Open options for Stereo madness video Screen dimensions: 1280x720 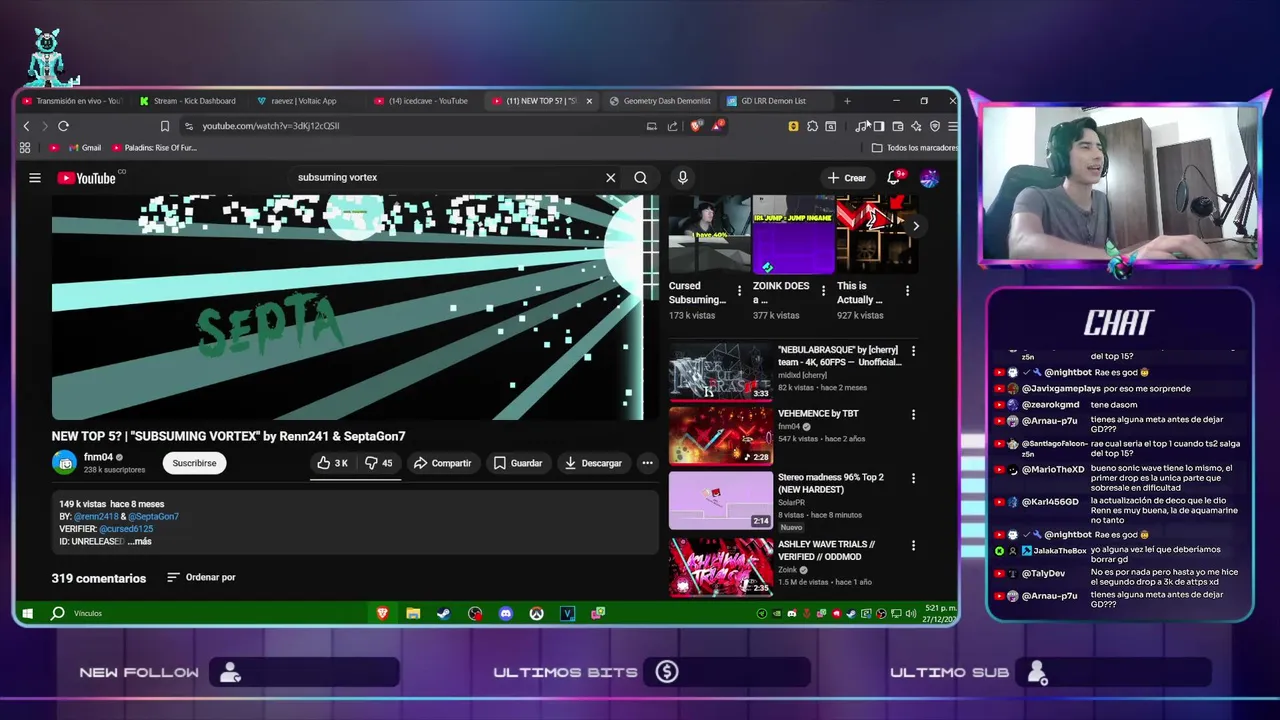pyautogui.click(x=913, y=478)
